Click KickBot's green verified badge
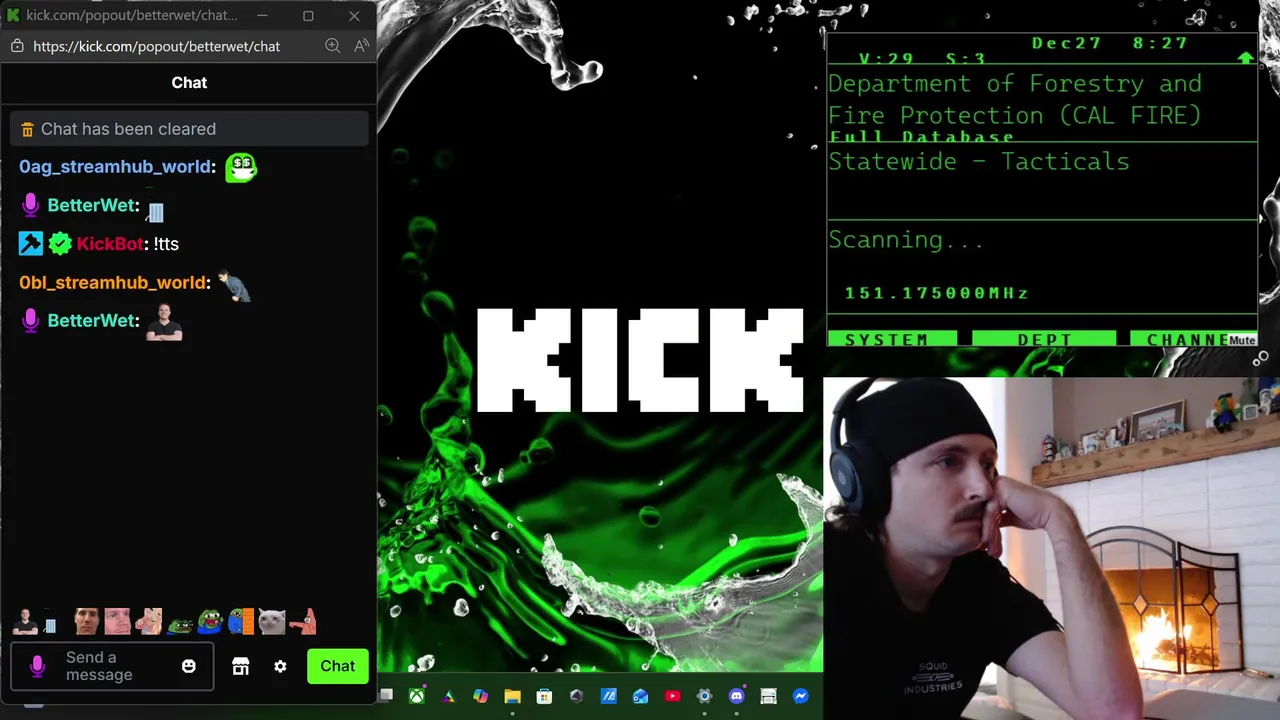This screenshot has height=720, width=1280. click(x=60, y=243)
